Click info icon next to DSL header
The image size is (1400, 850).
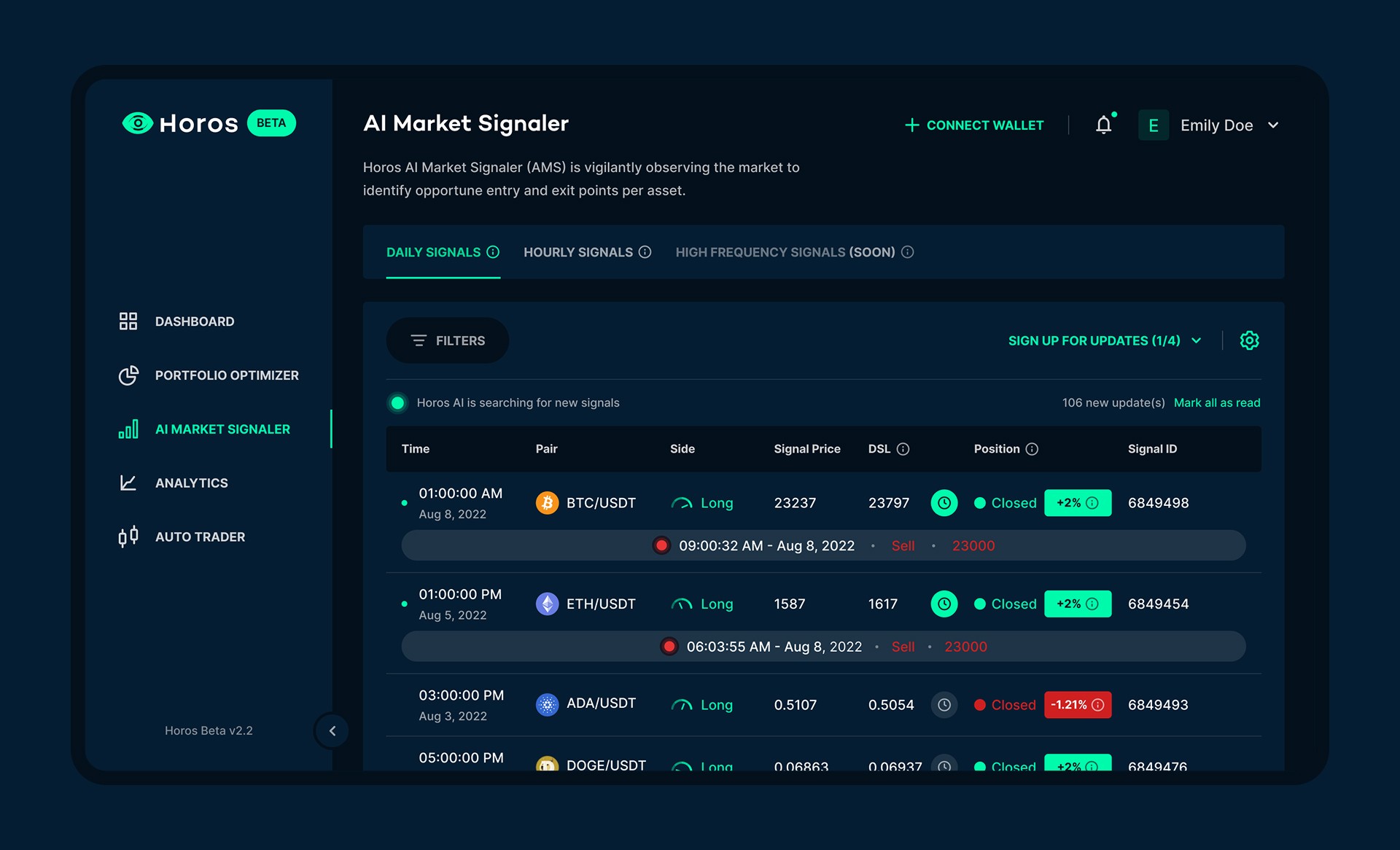pos(903,449)
